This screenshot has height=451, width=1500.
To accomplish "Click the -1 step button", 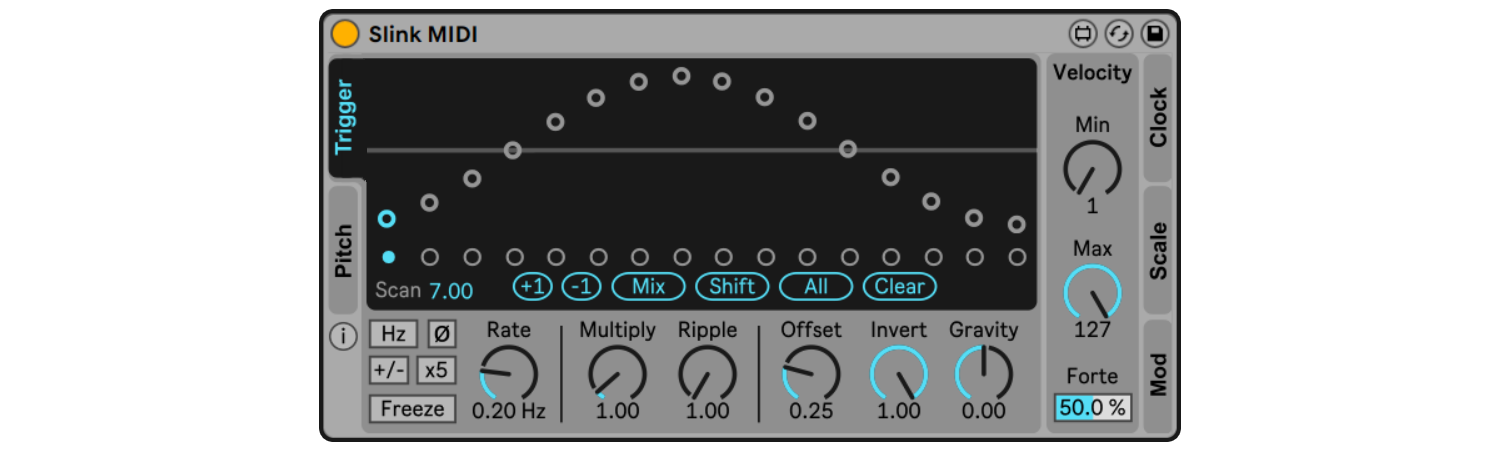I will pyautogui.click(x=581, y=287).
